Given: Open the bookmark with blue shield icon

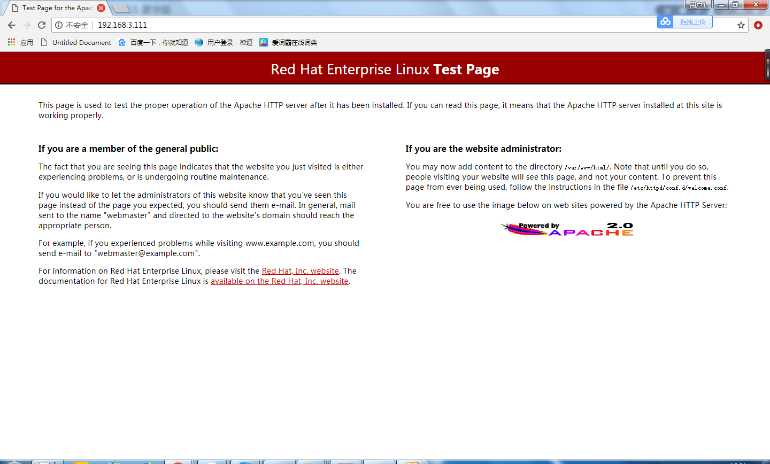Looking at the screenshot, I should click(214, 43).
